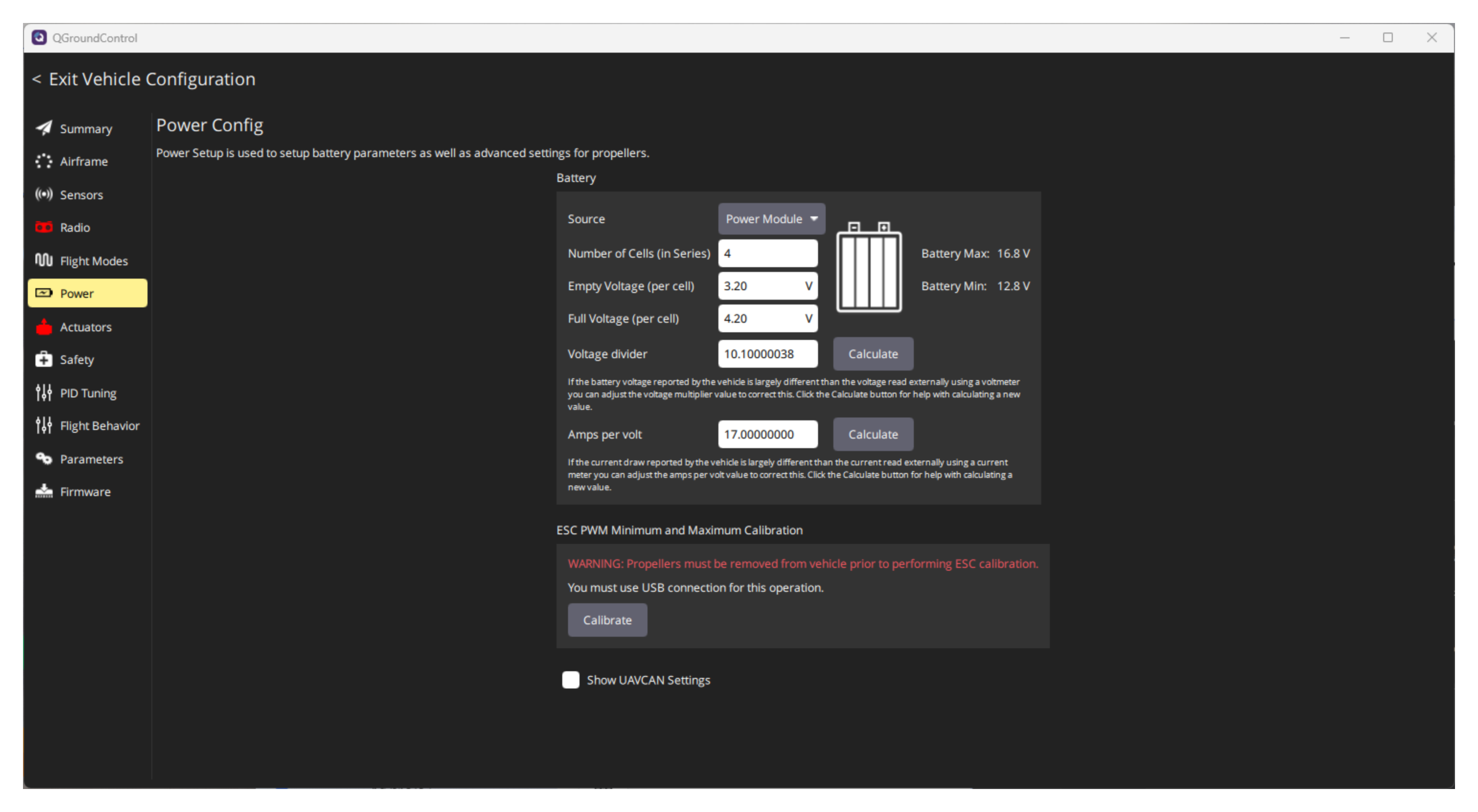
Task: Switch to Flight Modes setup
Action: pyautogui.click(x=87, y=260)
